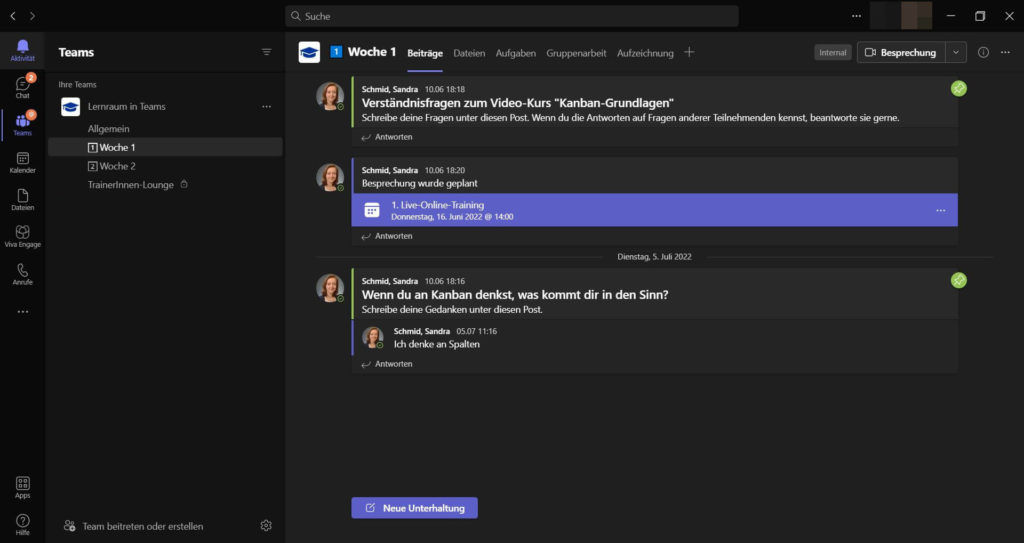Click Antworten under Ich denke an Spalten
This screenshot has width=1024, height=543.
(x=387, y=364)
